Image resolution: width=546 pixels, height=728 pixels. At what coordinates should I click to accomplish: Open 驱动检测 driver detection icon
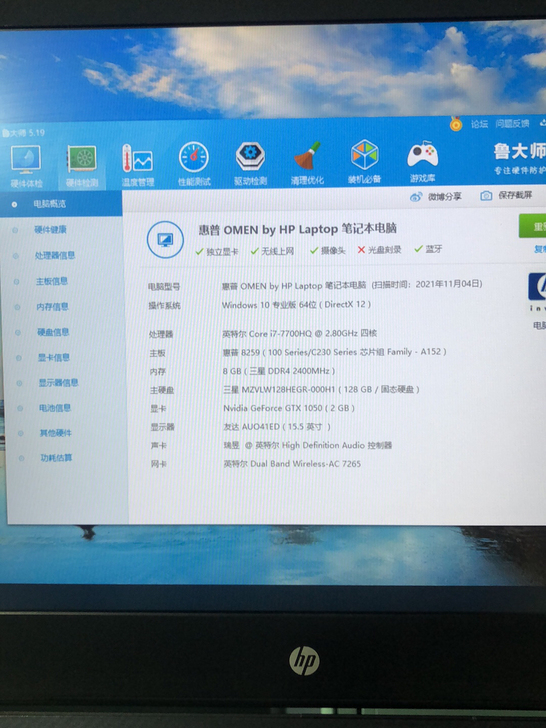[x=250, y=163]
